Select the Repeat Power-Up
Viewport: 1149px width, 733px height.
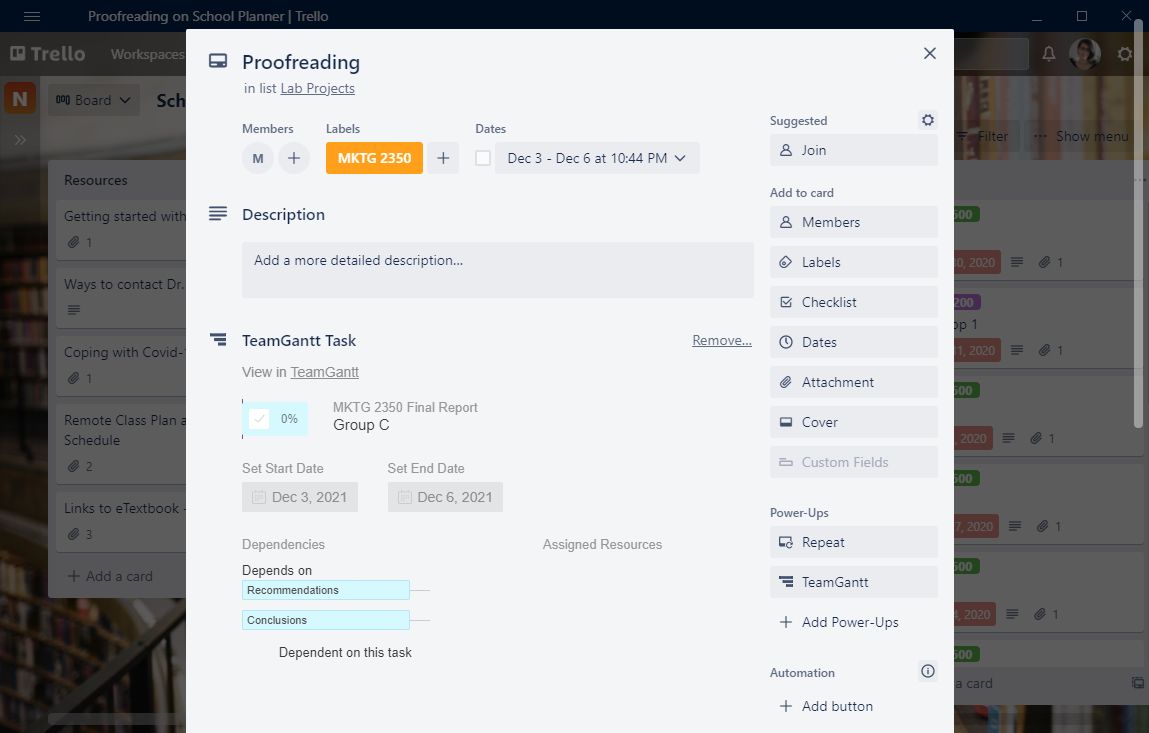click(x=853, y=541)
